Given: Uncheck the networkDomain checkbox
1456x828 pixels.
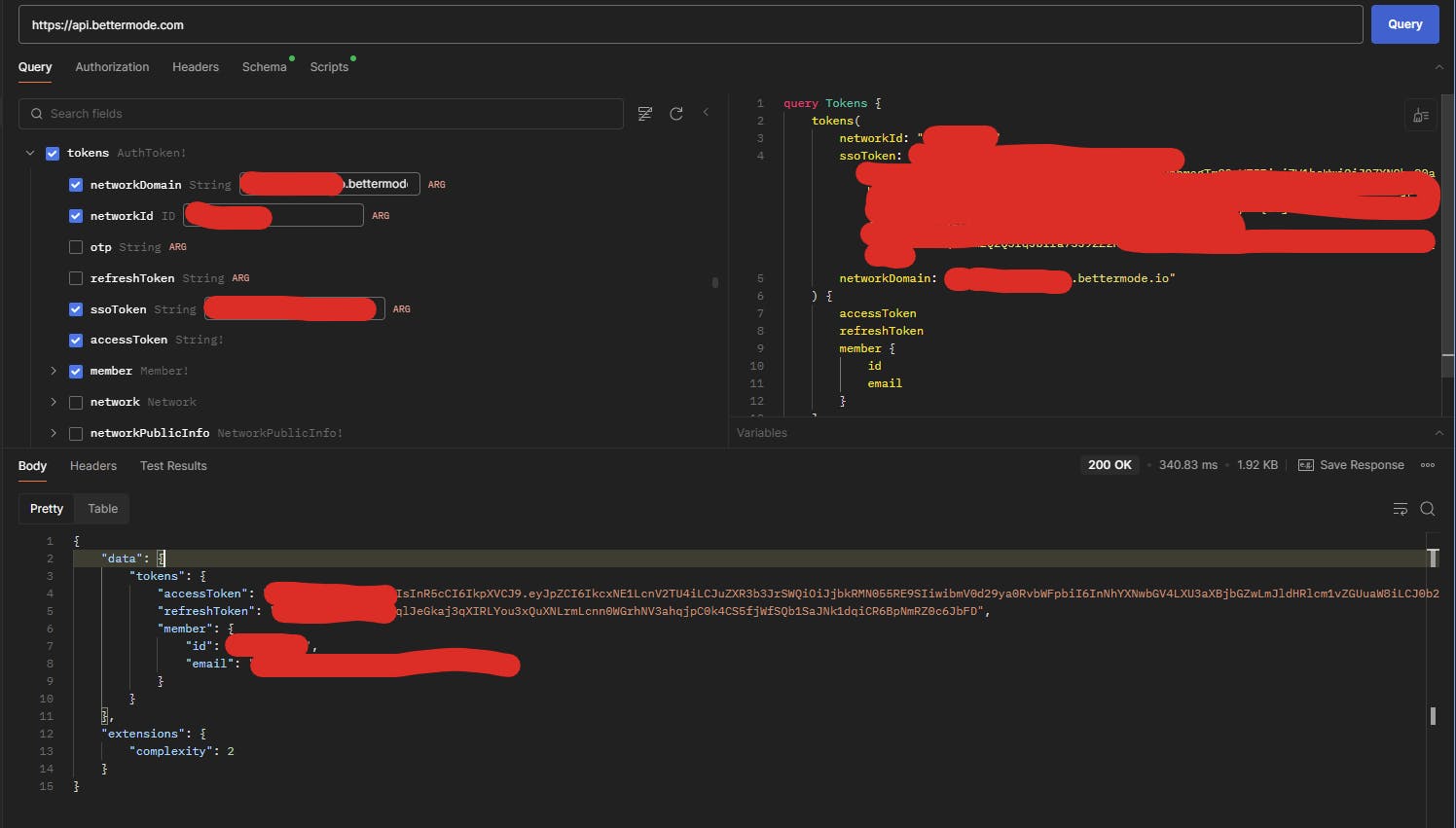Looking at the screenshot, I should coord(76,185).
